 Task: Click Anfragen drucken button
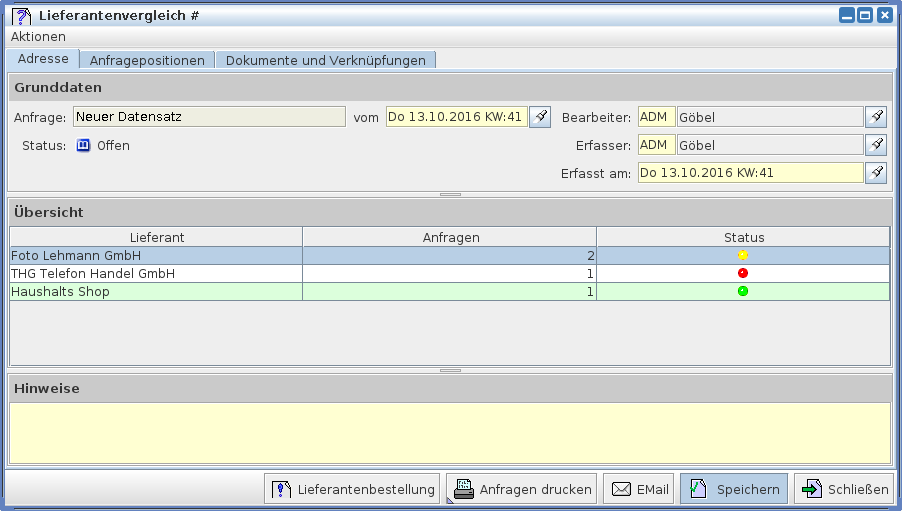[521, 489]
